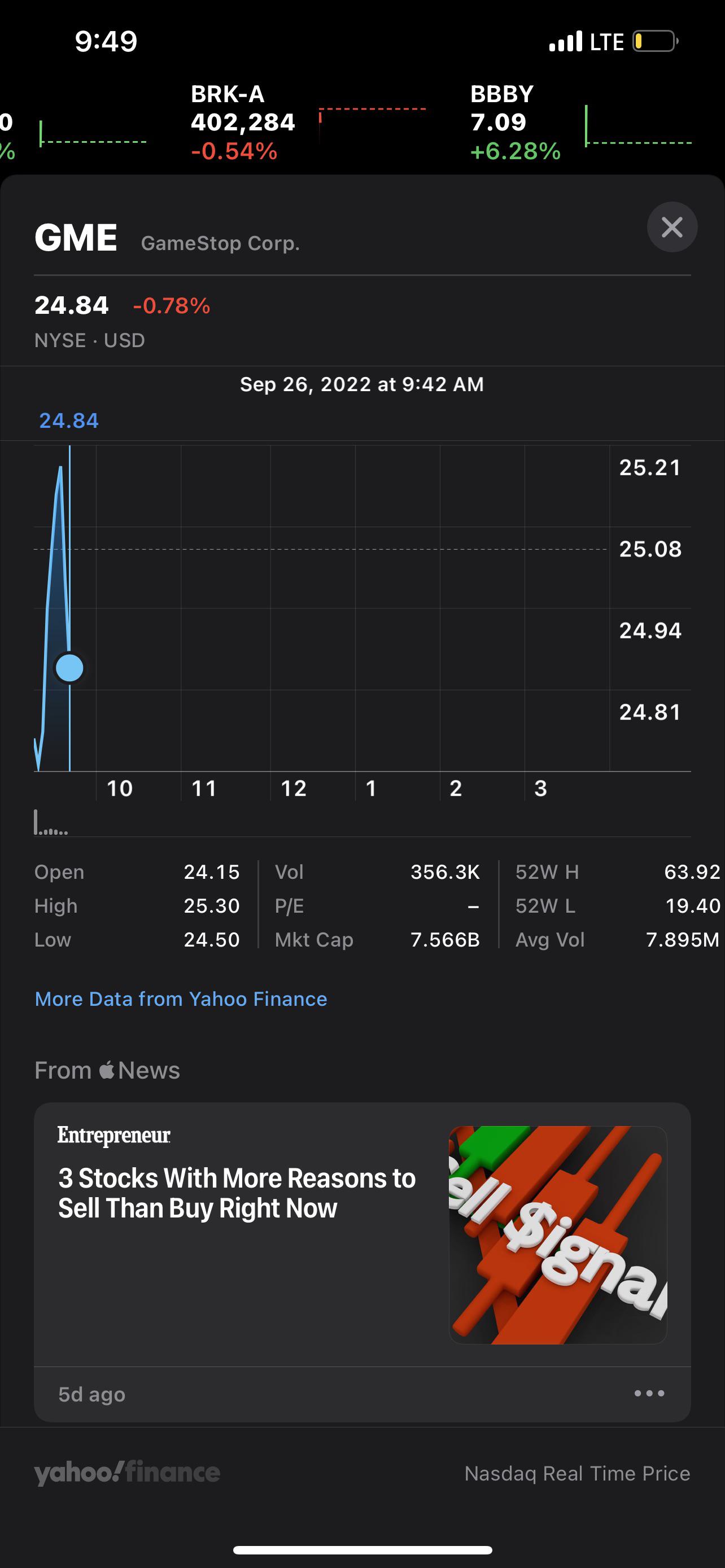Tap the Mkt Cap value 7.566B
Image resolution: width=725 pixels, height=1568 pixels.
click(445, 940)
